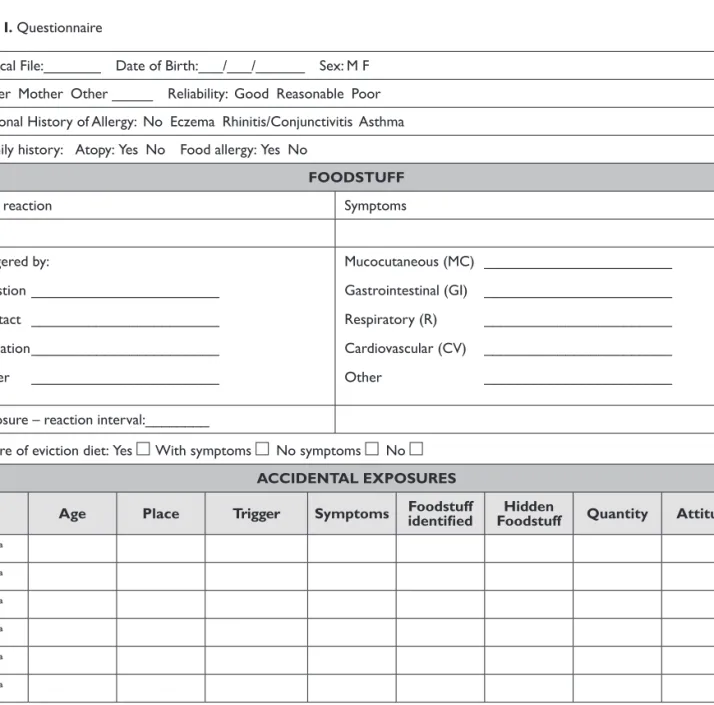714x705 pixels.
Task: Click the Quantity column header
Action: point(617,514)
